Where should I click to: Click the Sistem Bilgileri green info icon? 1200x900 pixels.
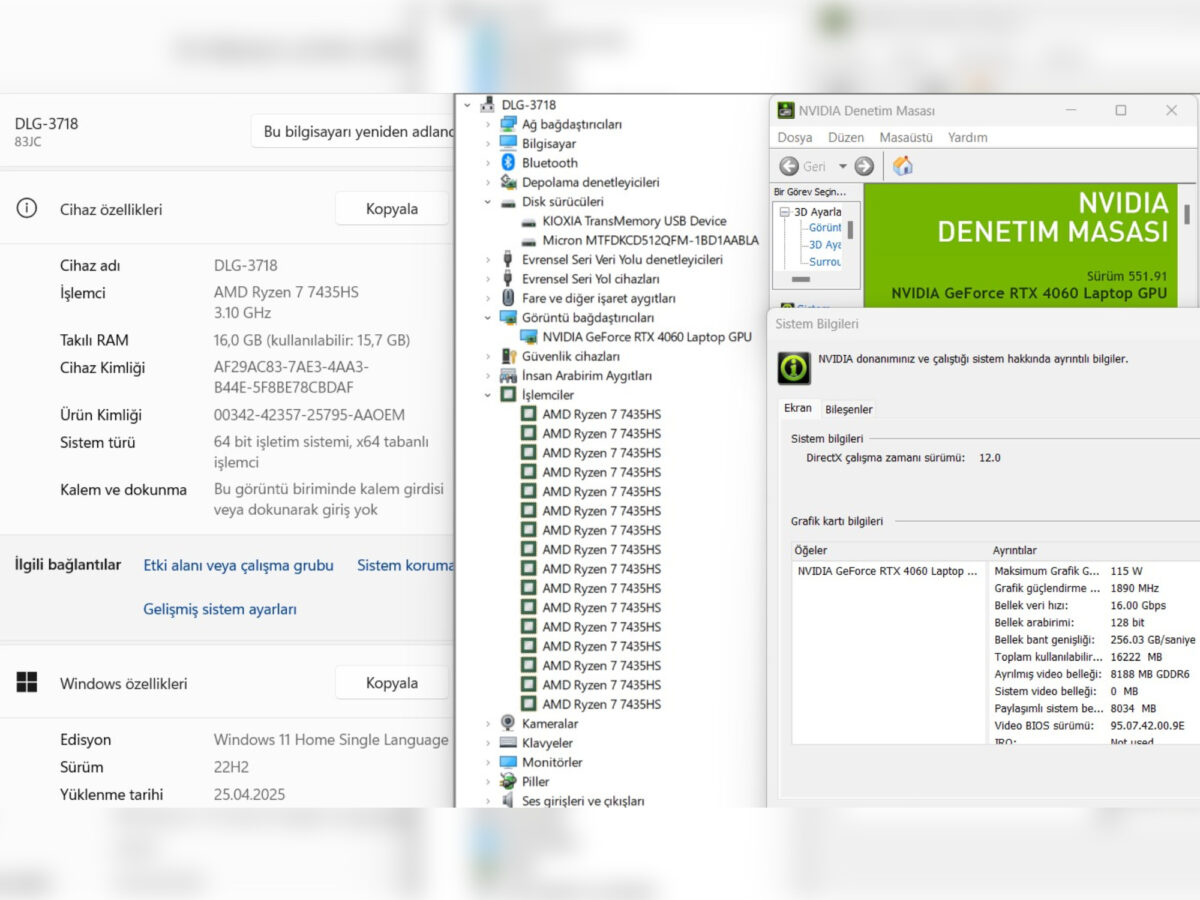[793, 368]
